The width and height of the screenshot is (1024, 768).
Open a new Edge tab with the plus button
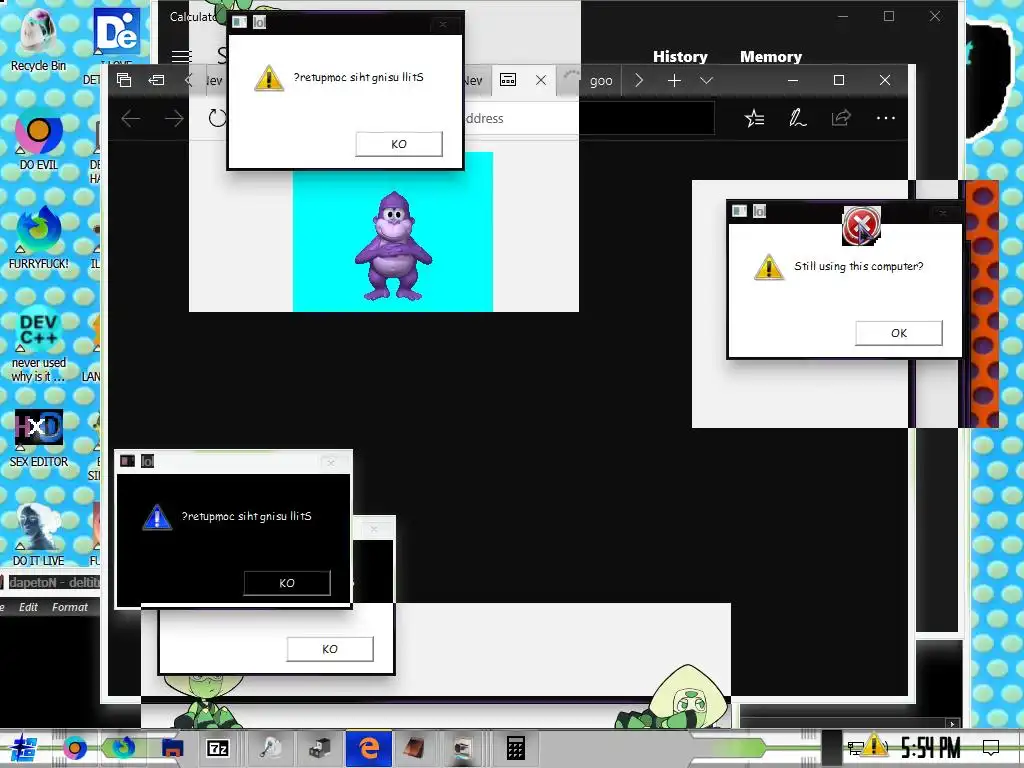(x=675, y=80)
